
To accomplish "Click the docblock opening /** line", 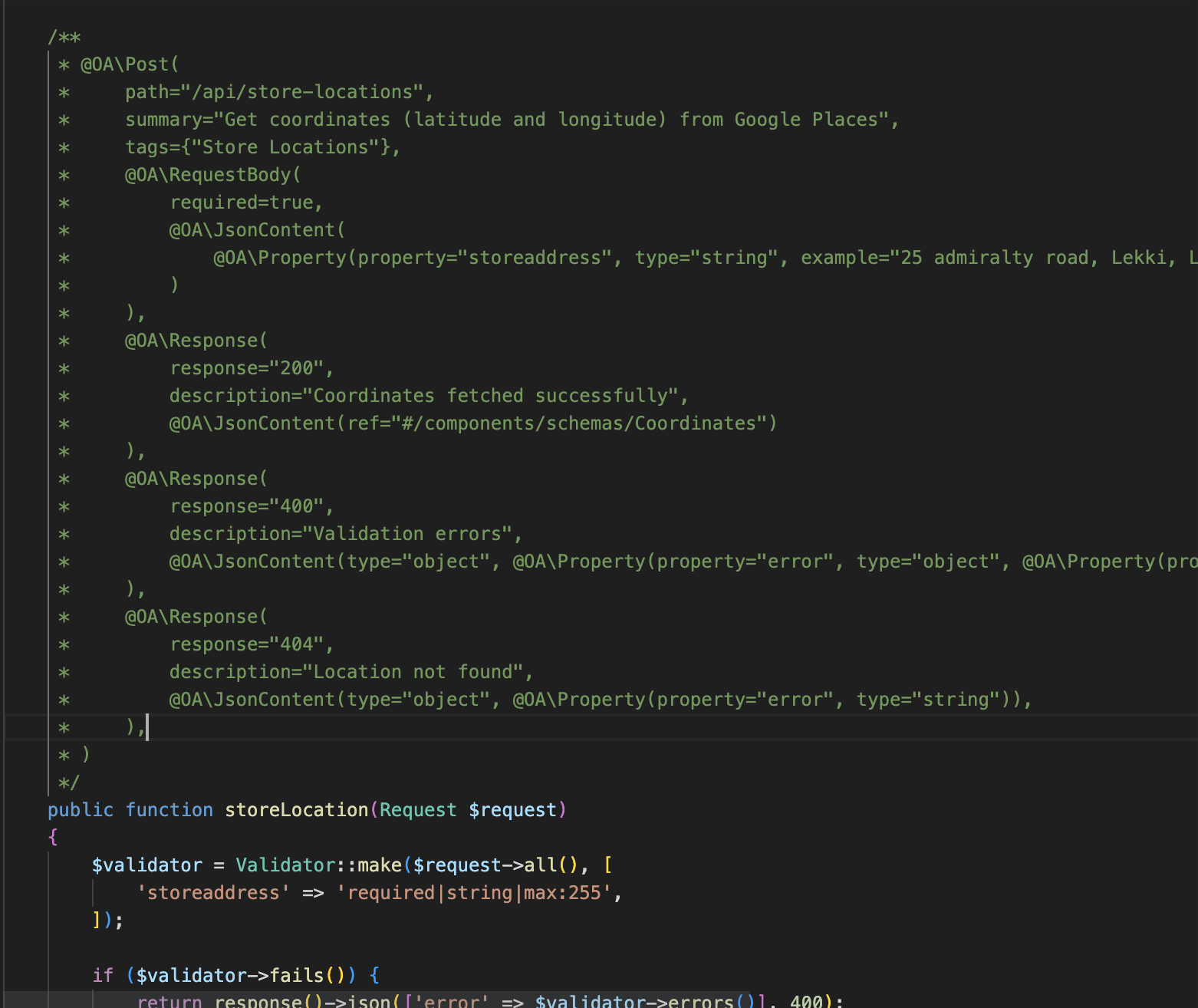I will coord(64,37).
